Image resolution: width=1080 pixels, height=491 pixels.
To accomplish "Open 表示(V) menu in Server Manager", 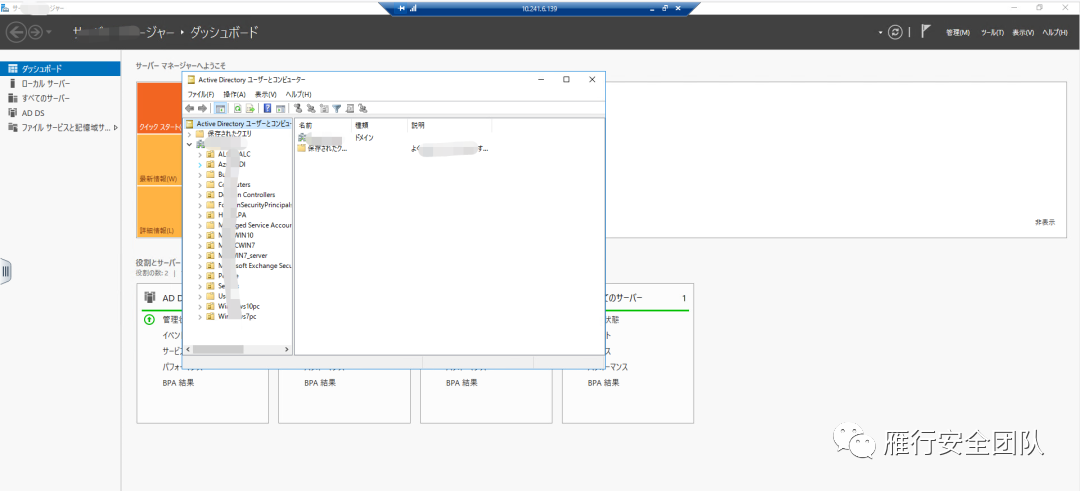I will (1023, 32).
